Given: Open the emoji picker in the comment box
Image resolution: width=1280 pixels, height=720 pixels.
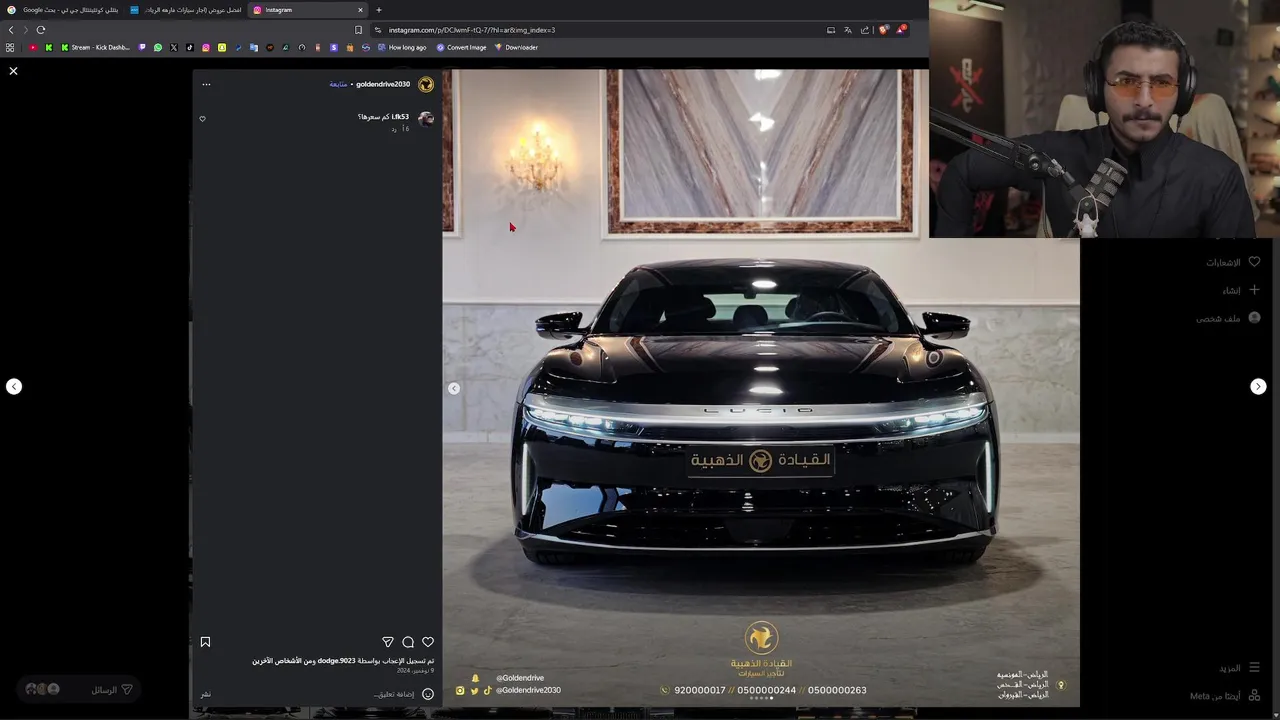Looking at the screenshot, I should tap(428, 694).
